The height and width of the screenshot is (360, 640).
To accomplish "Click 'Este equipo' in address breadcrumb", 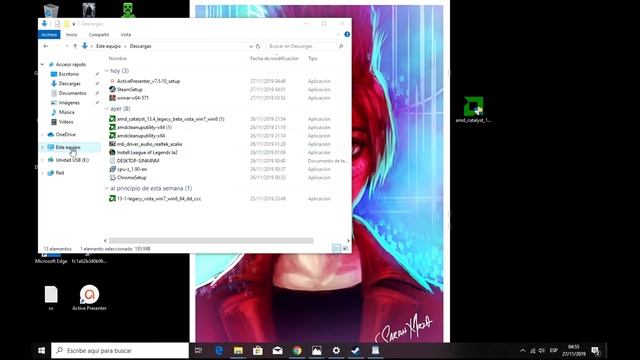I will tap(108, 47).
